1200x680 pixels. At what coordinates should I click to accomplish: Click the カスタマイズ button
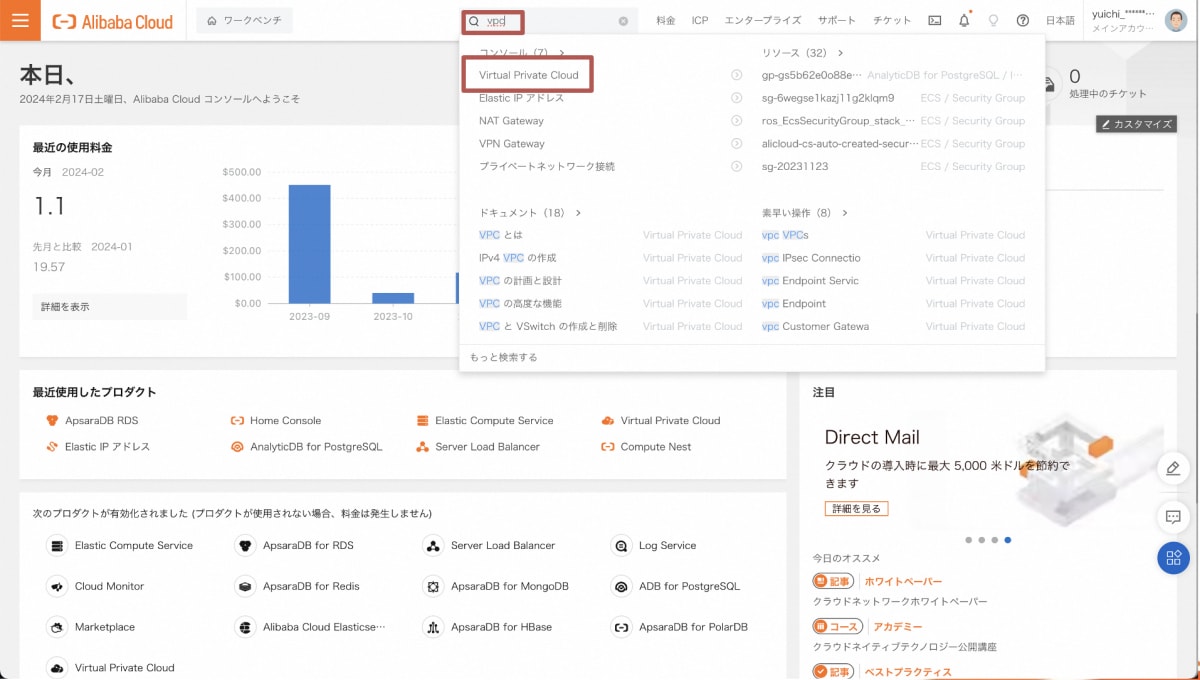(1137, 124)
